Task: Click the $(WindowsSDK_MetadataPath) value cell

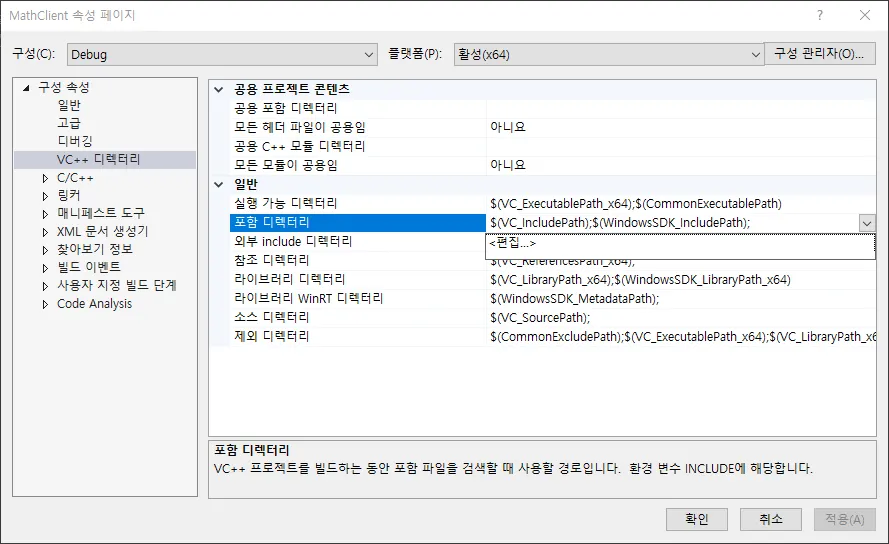Action: [x=680, y=298]
